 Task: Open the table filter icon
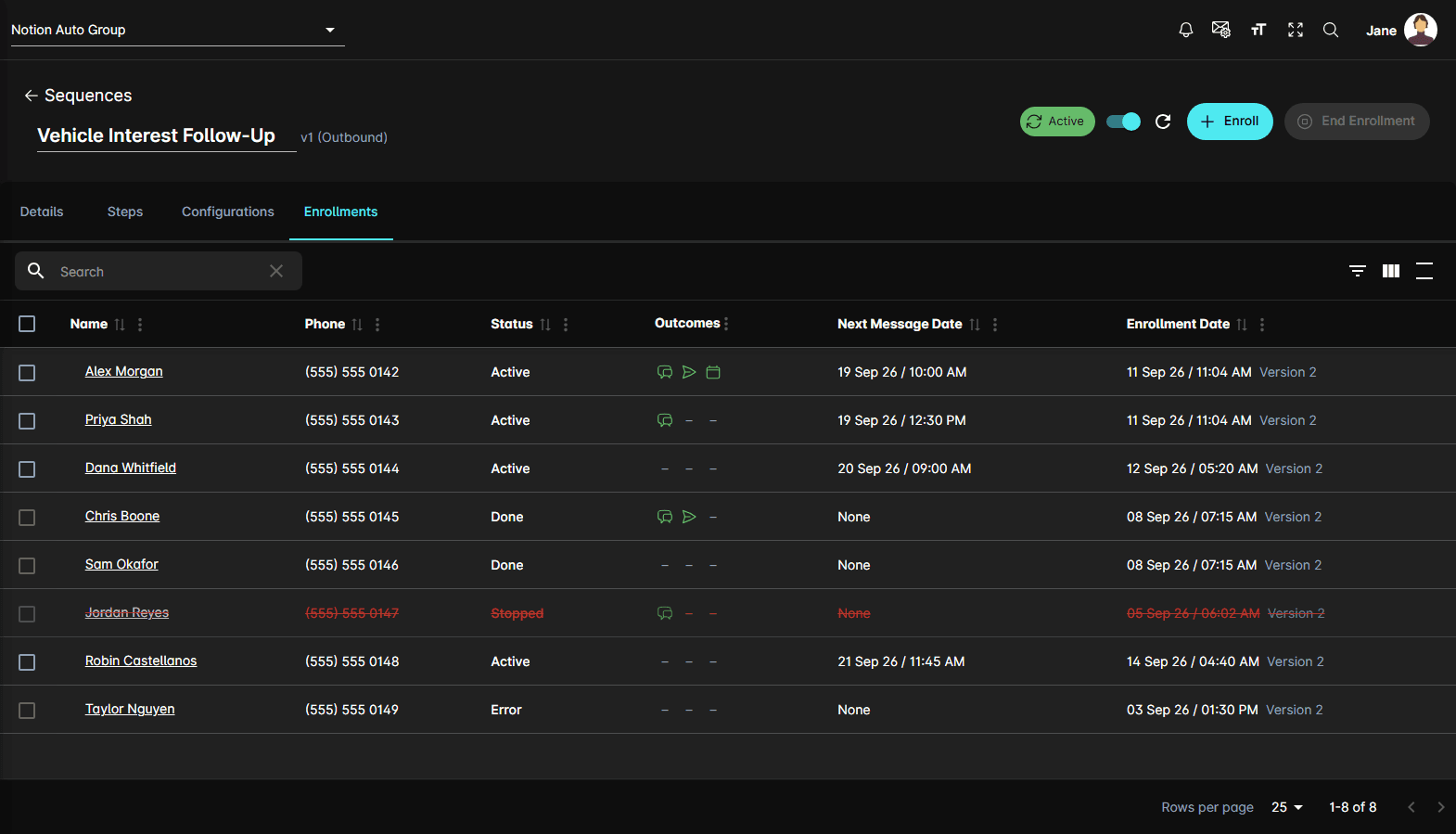[x=1358, y=271]
